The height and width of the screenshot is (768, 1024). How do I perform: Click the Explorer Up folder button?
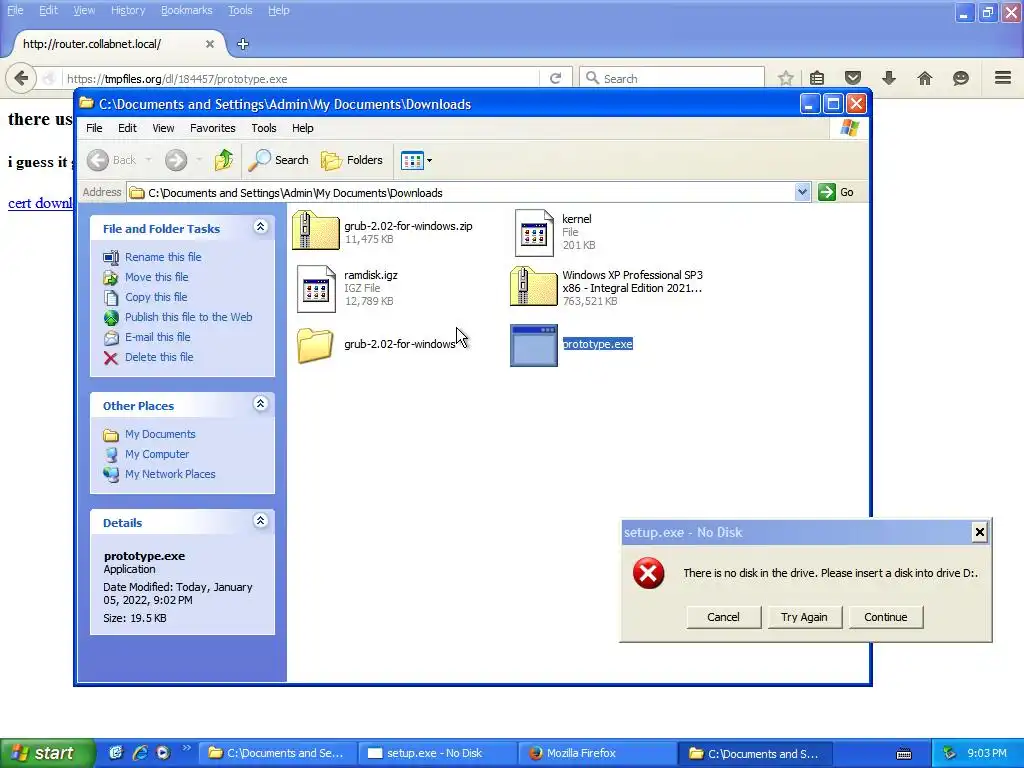[x=223, y=160]
